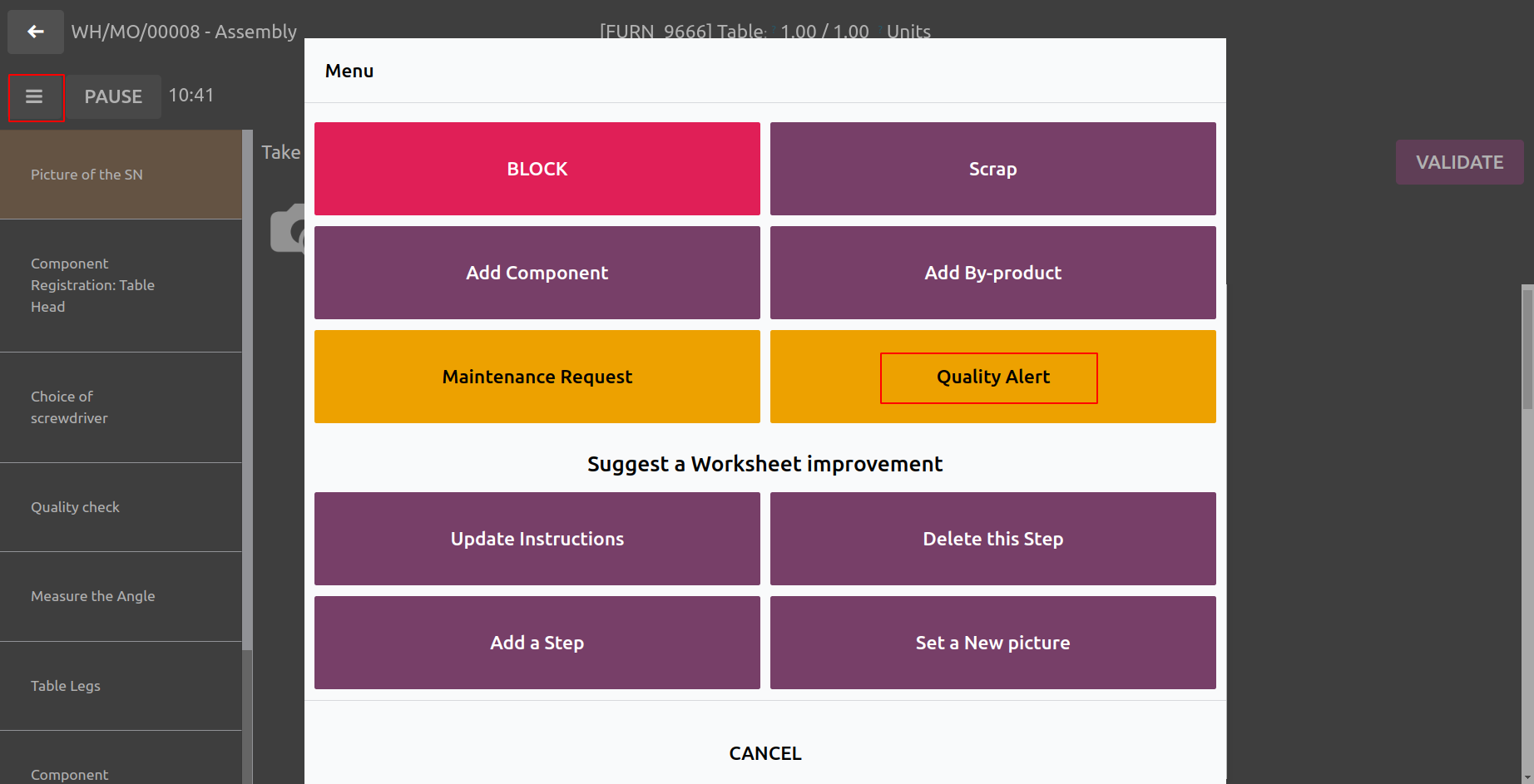The image size is (1534, 784).
Task: Click Add a Step
Action: coord(537,643)
